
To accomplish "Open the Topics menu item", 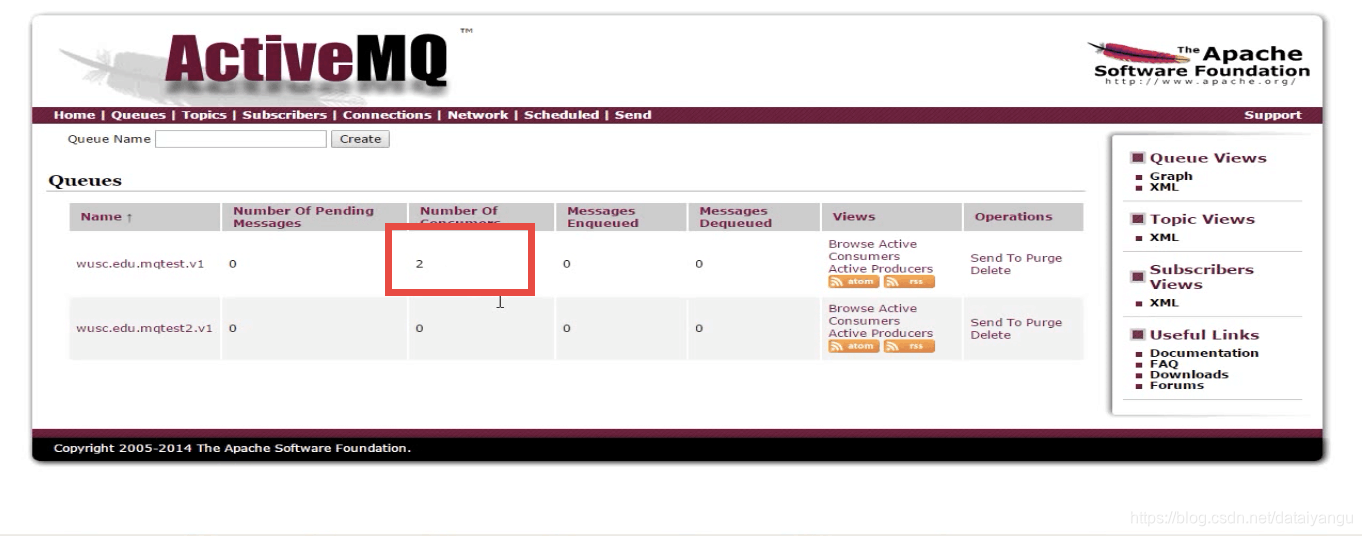I will pyautogui.click(x=204, y=115).
